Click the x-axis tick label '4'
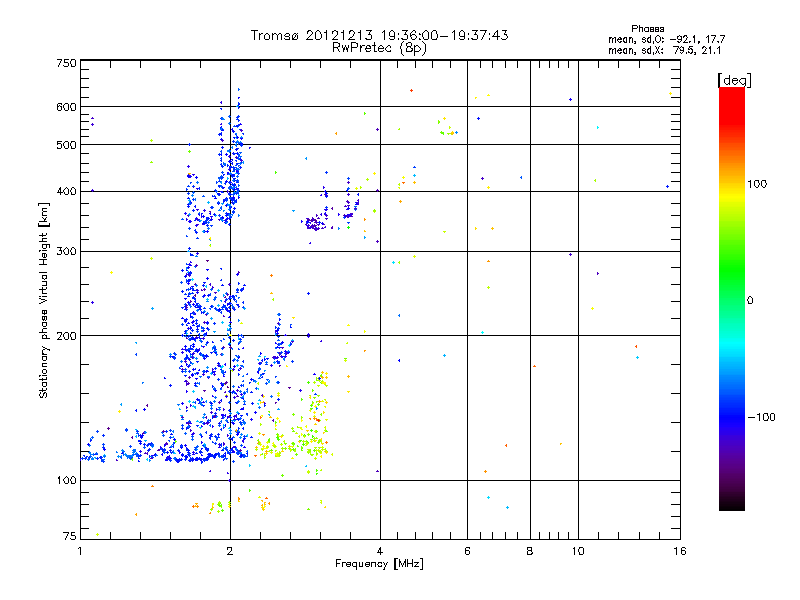800x600 pixels. tap(380, 551)
